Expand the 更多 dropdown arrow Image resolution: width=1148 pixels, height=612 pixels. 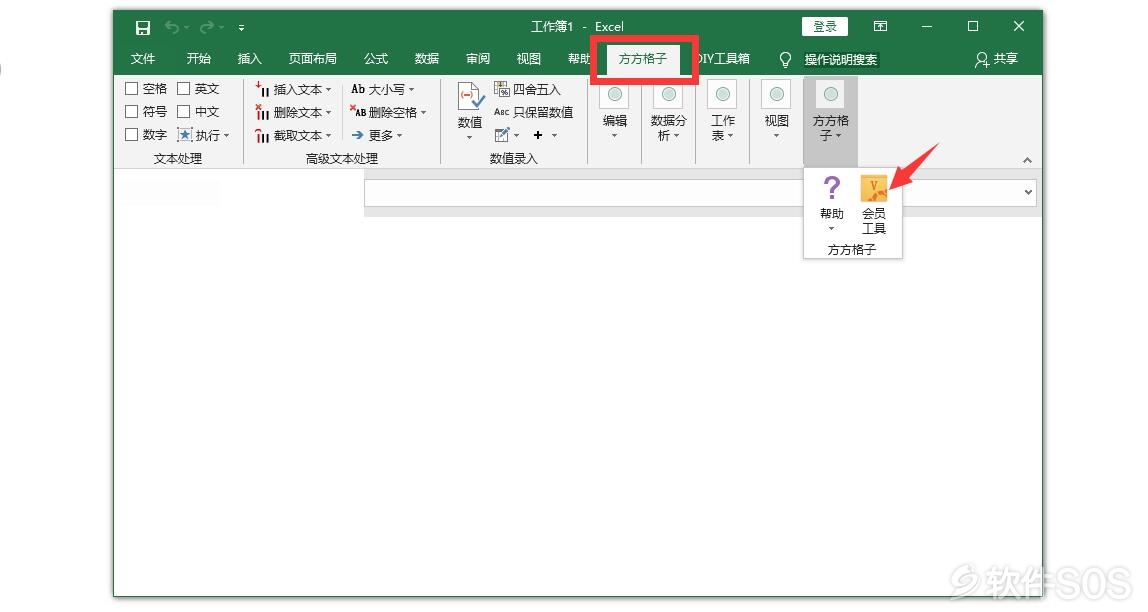(x=399, y=135)
